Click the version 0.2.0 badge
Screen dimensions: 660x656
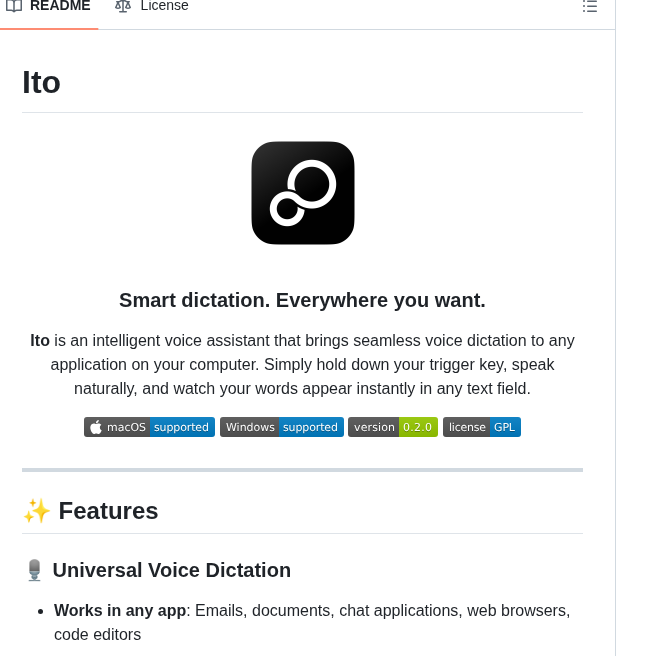click(x=393, y=427)
